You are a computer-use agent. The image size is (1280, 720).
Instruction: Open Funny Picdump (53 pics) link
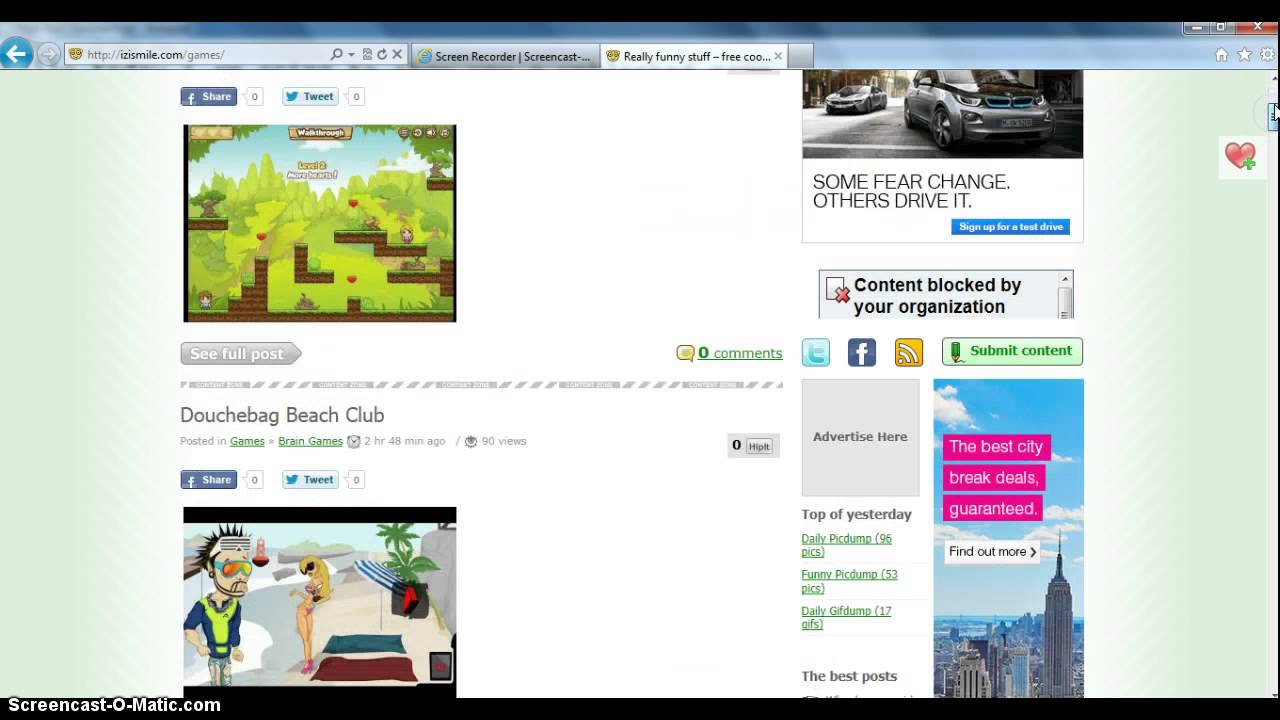(849, 581)
